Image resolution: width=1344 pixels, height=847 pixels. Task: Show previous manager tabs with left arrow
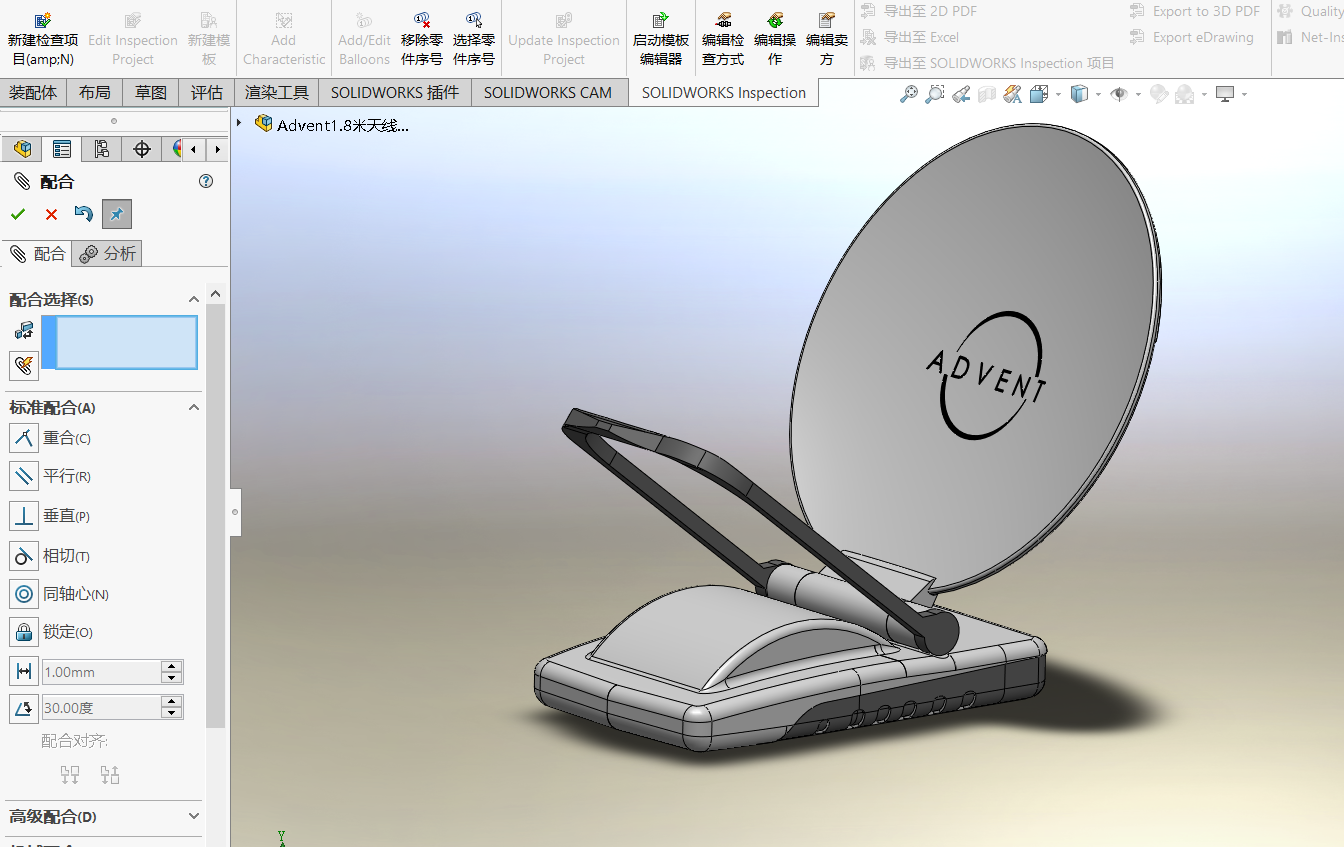click(194, 149)
